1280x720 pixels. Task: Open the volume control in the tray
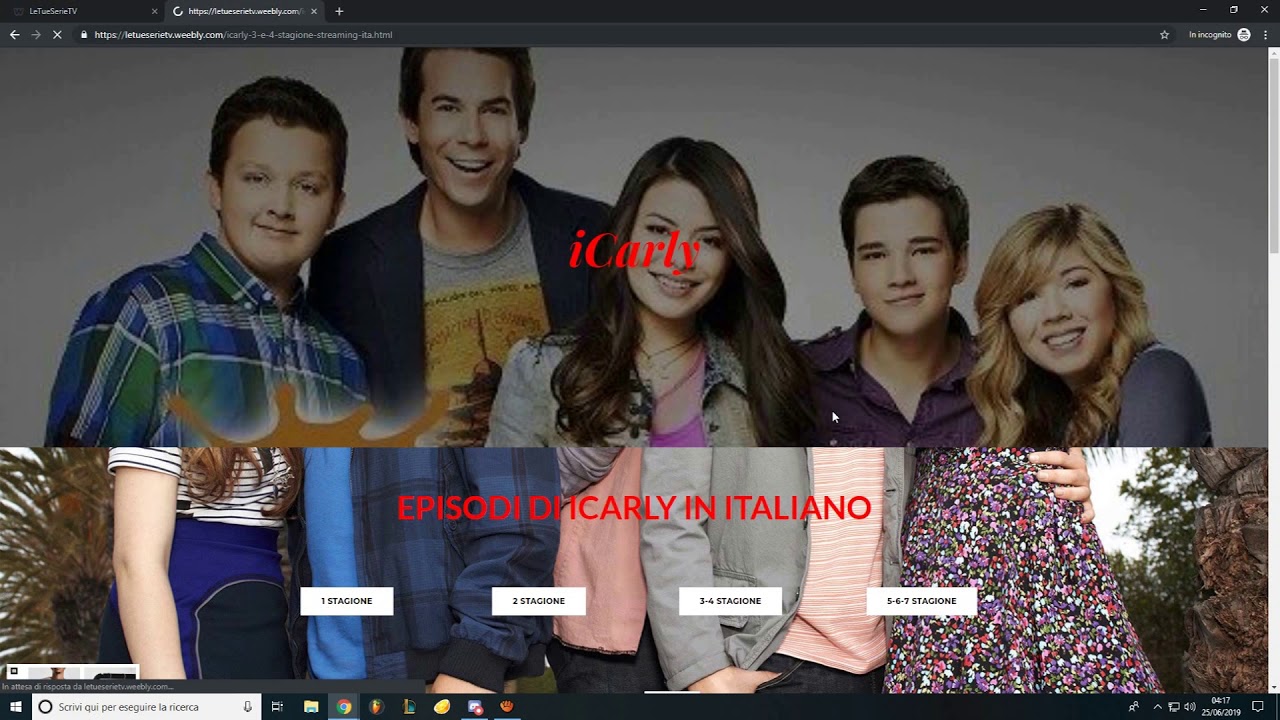1190,707
